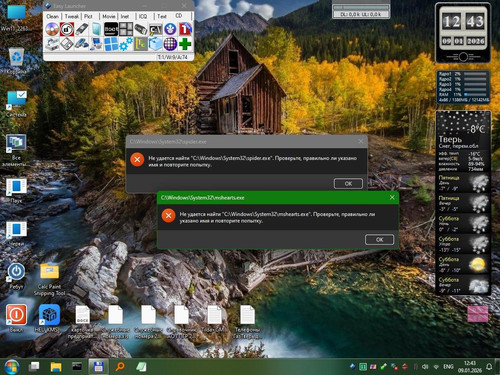The height and width of the screenshot is (375, 500).
Task: Open Task View on the taskbar
Action: pos(34,367)
